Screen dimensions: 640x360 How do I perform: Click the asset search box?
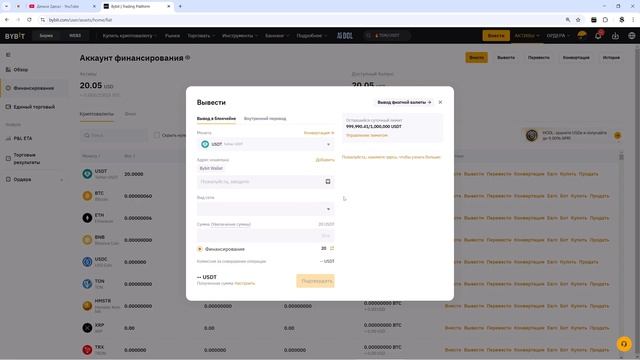[x=114, y=135]
